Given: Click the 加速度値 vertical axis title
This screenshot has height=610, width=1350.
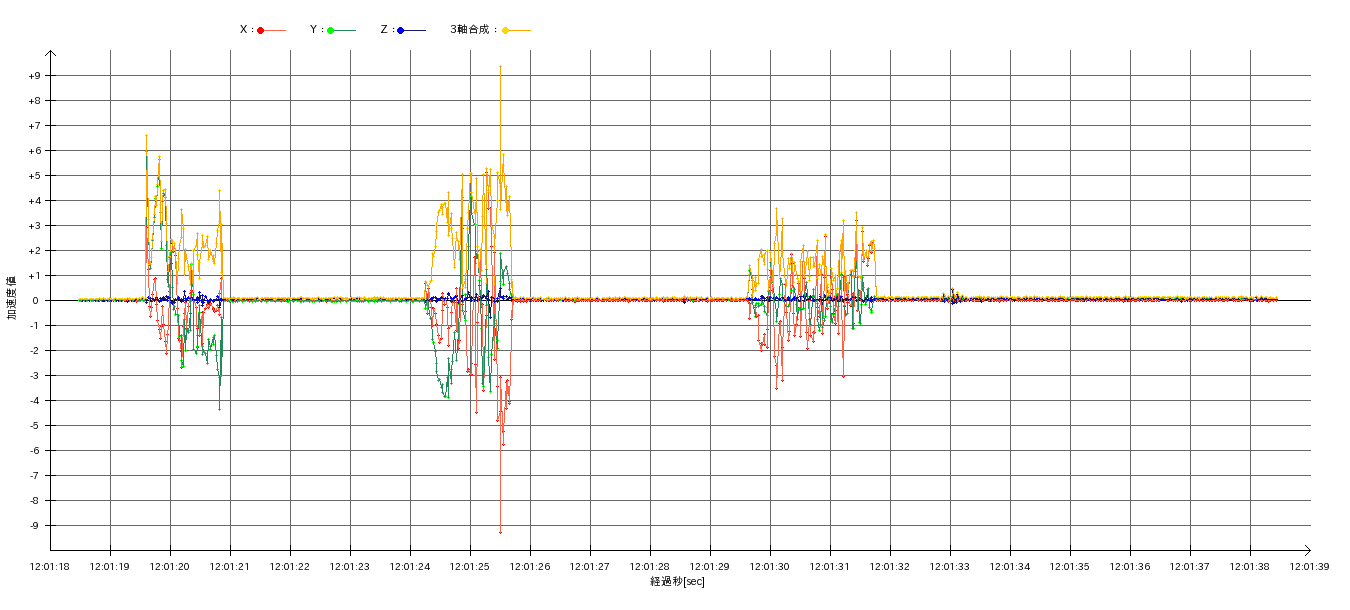Looking at the screenshot, I should click(x=12, y=297).
